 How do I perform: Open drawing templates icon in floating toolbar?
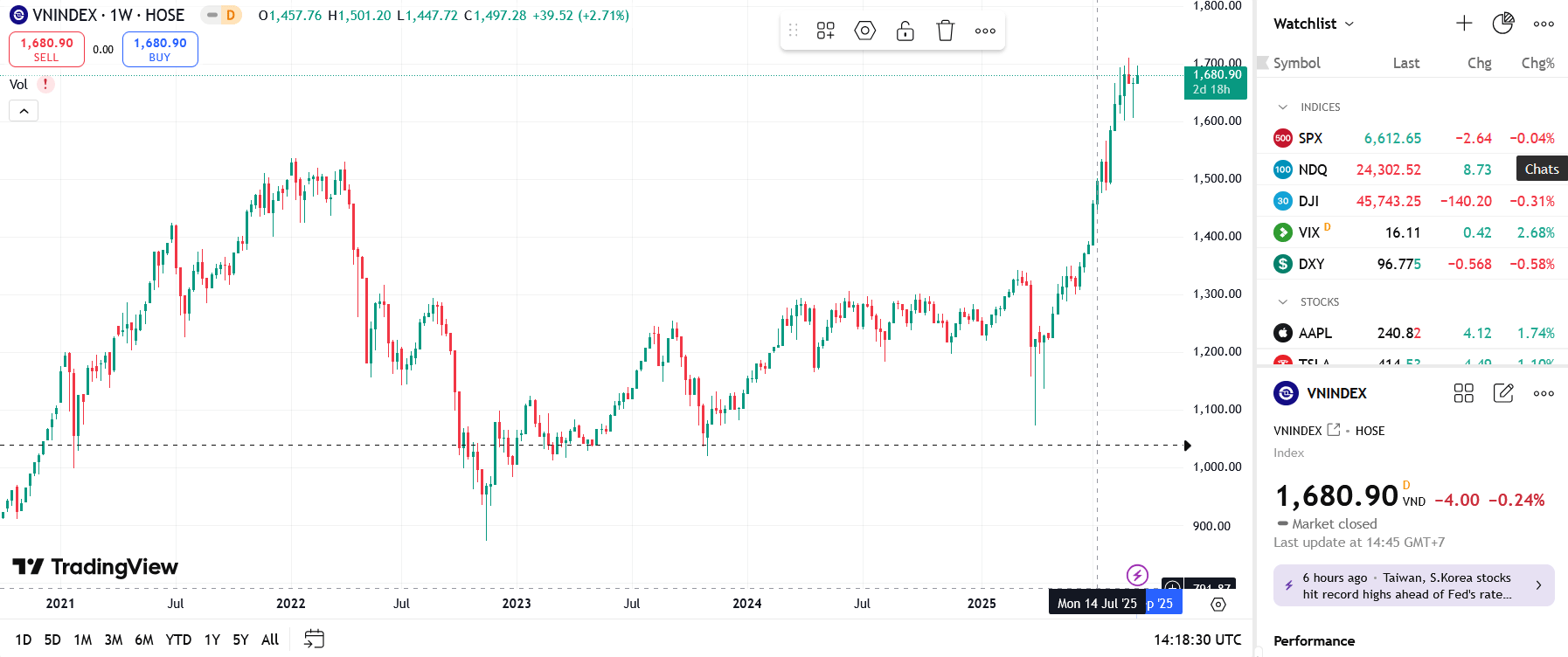pos(826,31)
